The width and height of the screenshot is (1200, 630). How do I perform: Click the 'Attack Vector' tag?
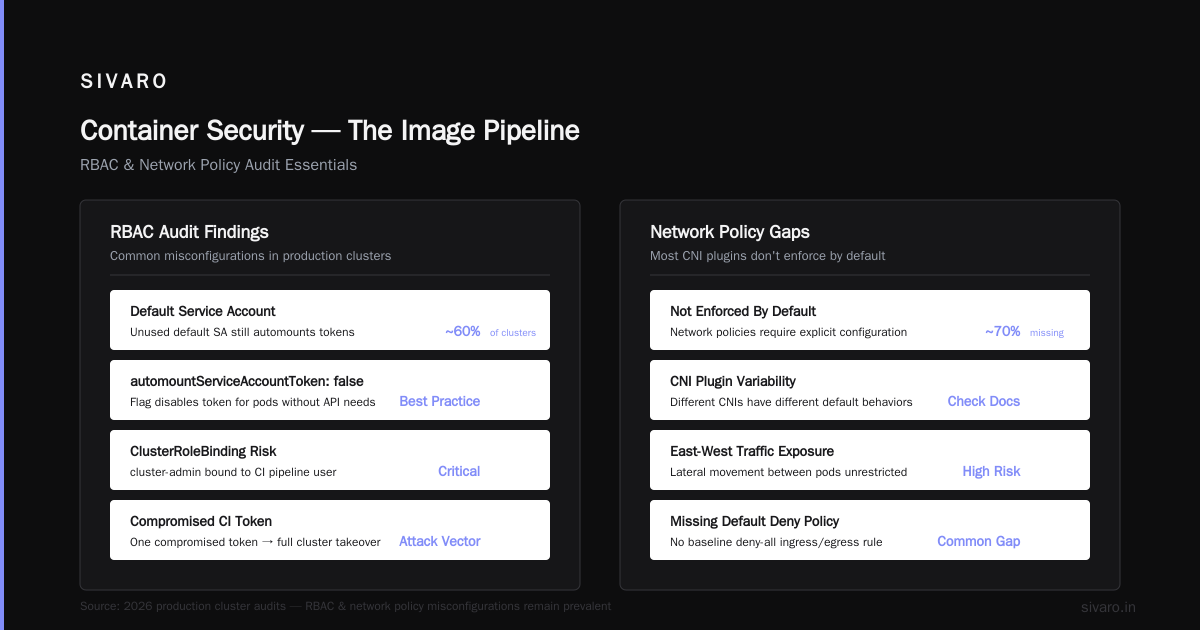click(440, 541)
